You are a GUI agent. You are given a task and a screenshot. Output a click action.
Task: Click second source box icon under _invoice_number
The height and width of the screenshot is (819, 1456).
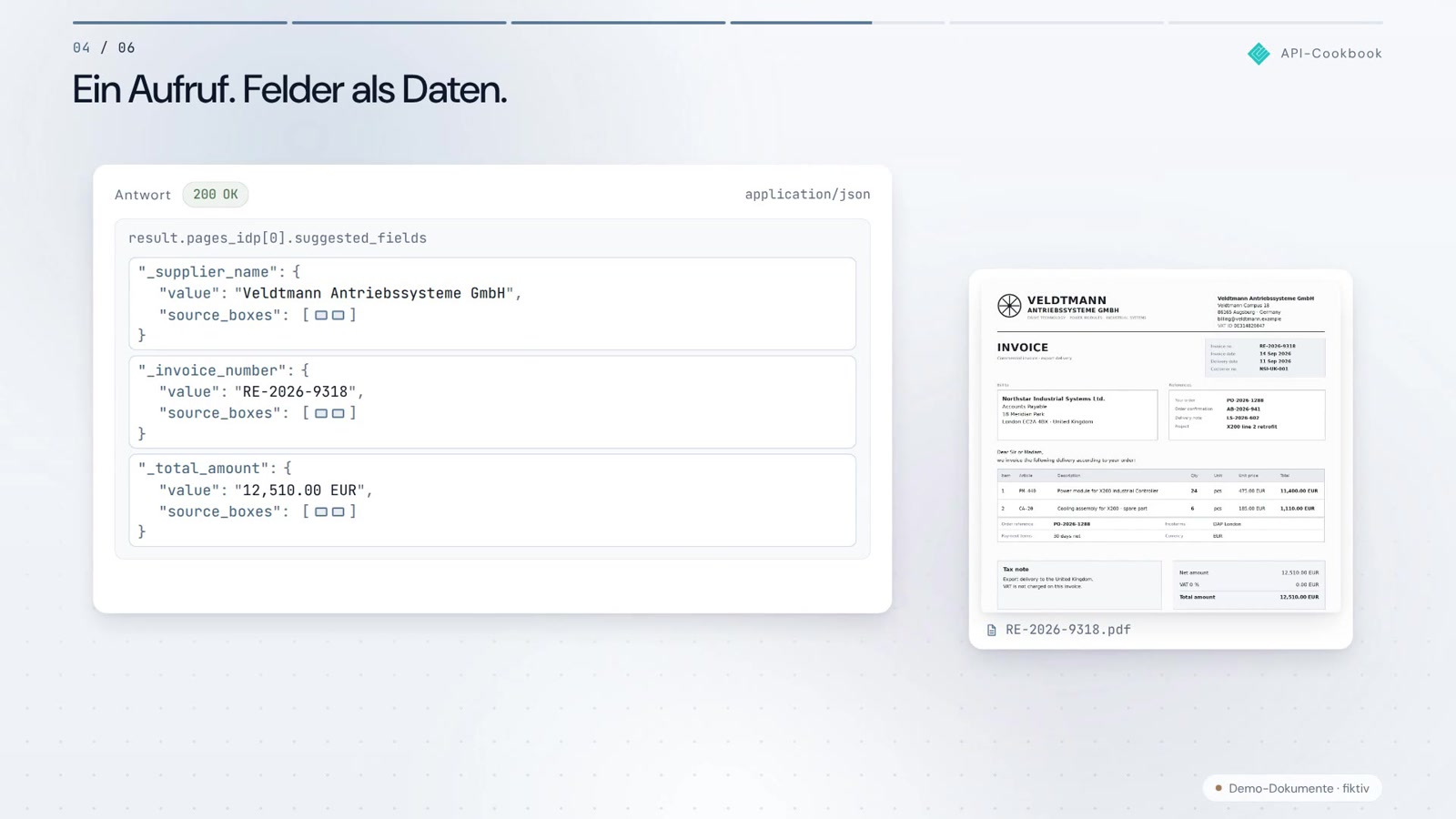(339, 413)
